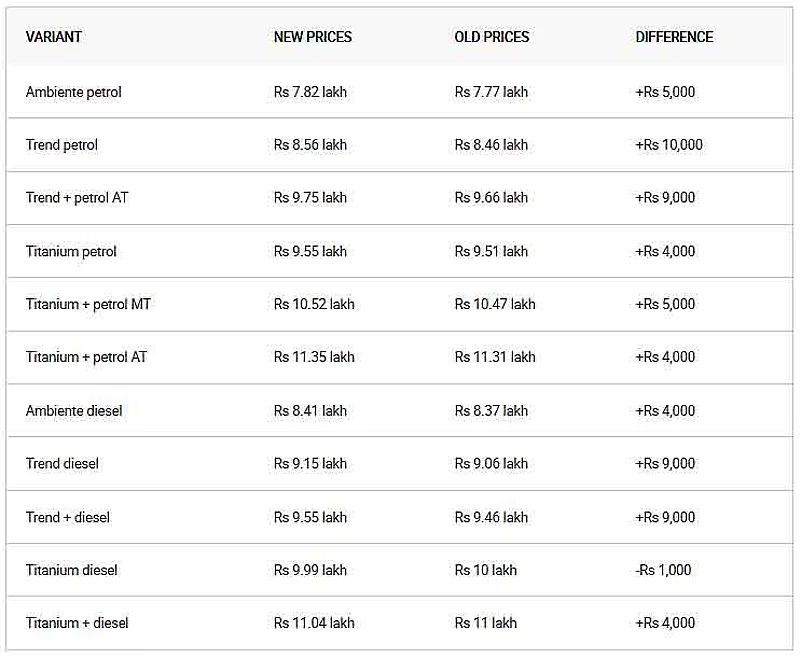Click the Titanium + diesel variant name
801x658 pixels.
pyautogui.click(x=77, y=623)
